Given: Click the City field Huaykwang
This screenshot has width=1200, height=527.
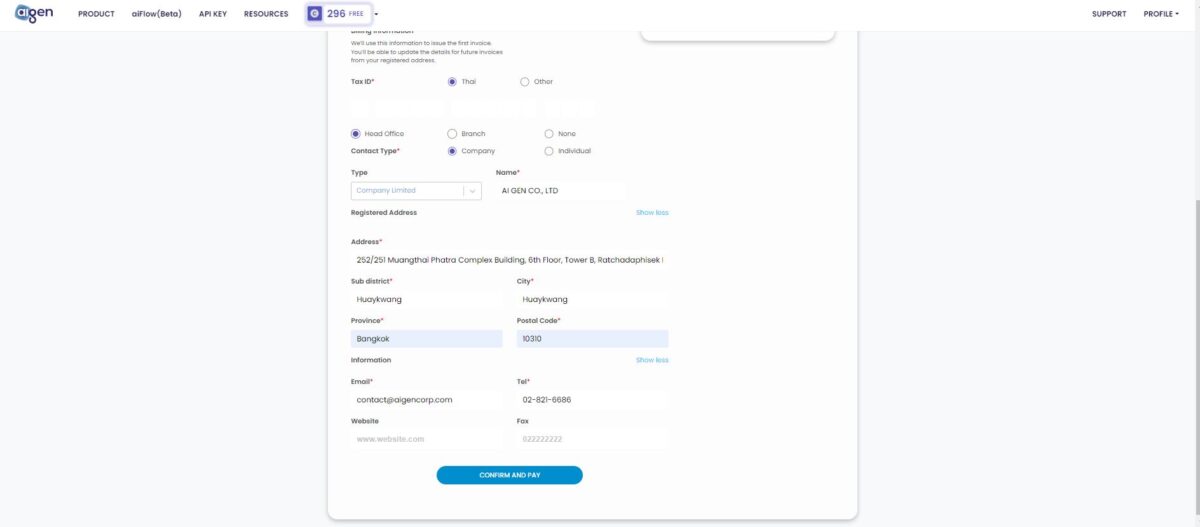Looking at the screenshot, I should click(x=593, y=299).
